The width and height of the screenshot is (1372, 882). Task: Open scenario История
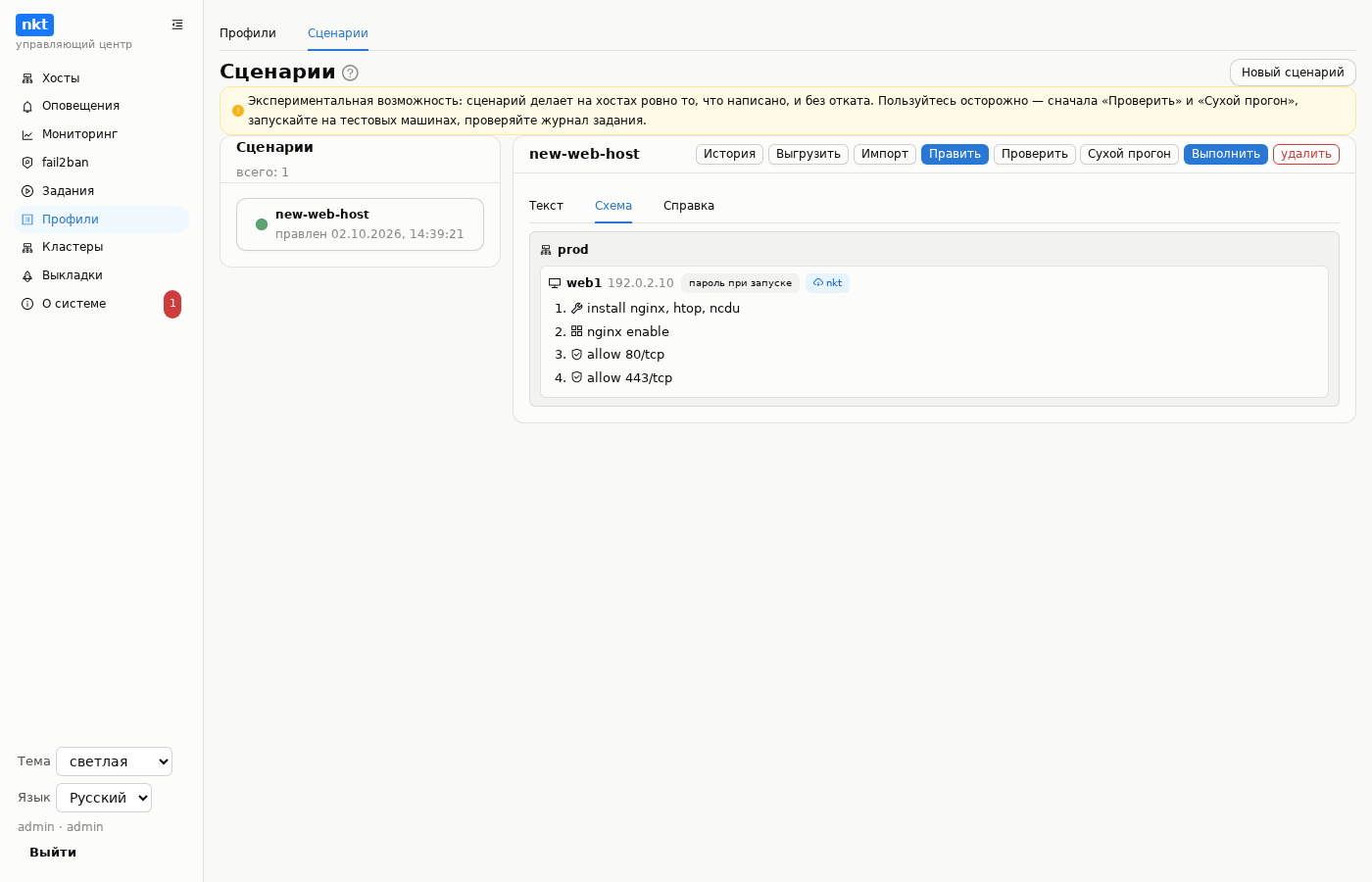click(x=729, y=155)
